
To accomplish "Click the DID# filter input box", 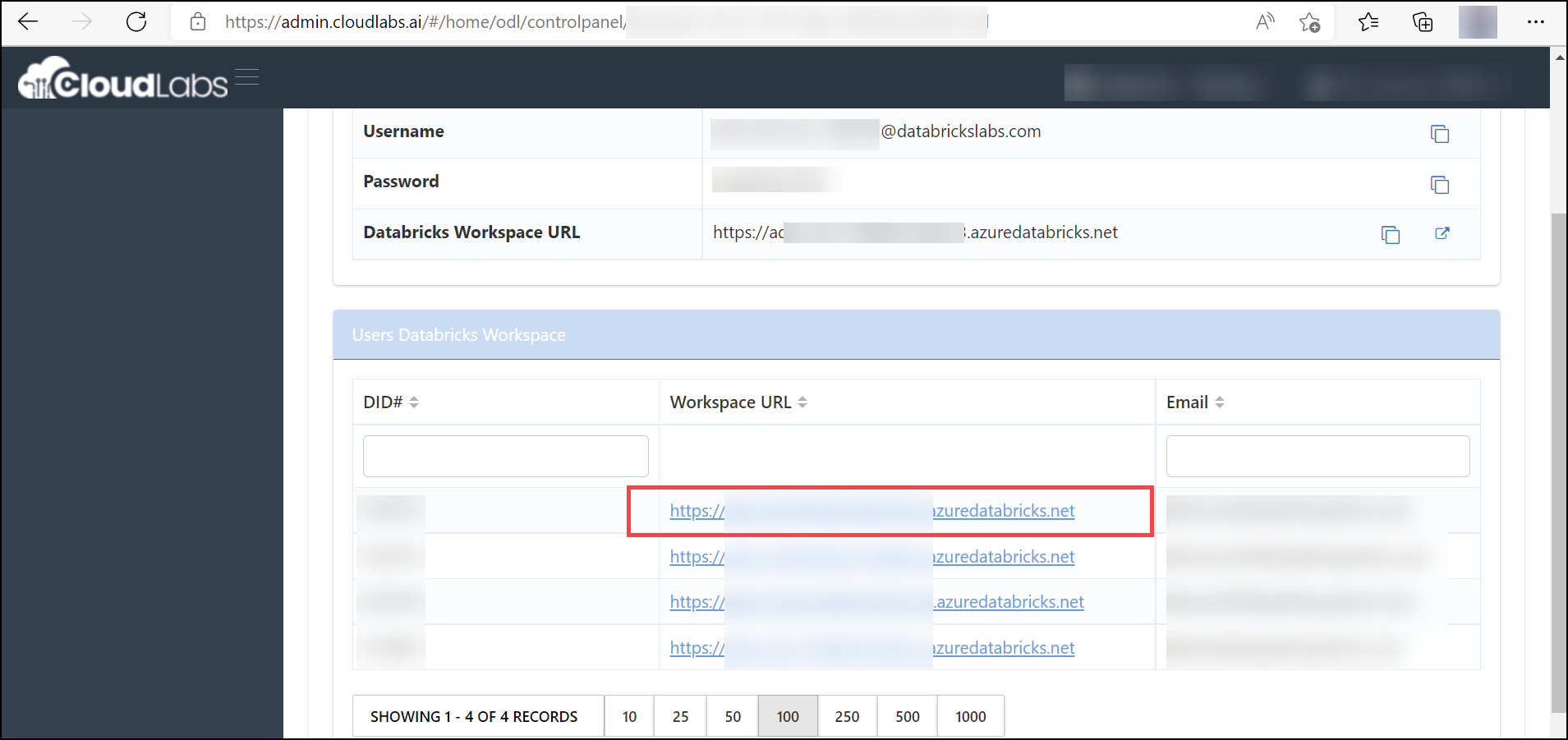I will point(506,456).
